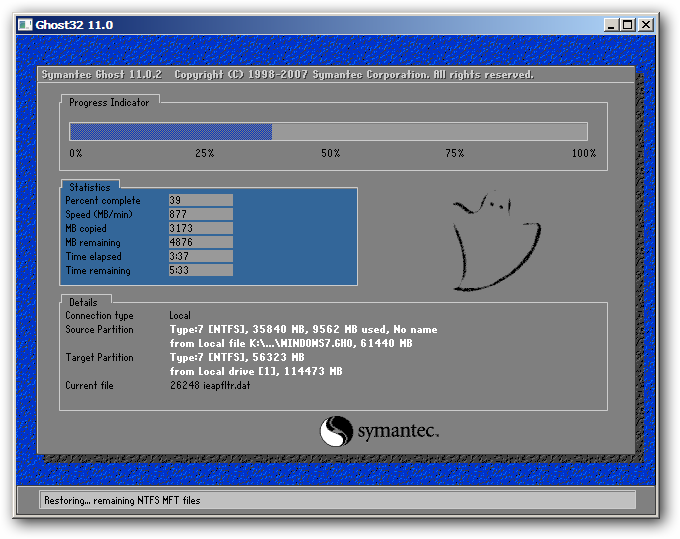Click the Time elapsed value 3:37
The height and width of the screenshot is (539, 680).
pos(201,256)
